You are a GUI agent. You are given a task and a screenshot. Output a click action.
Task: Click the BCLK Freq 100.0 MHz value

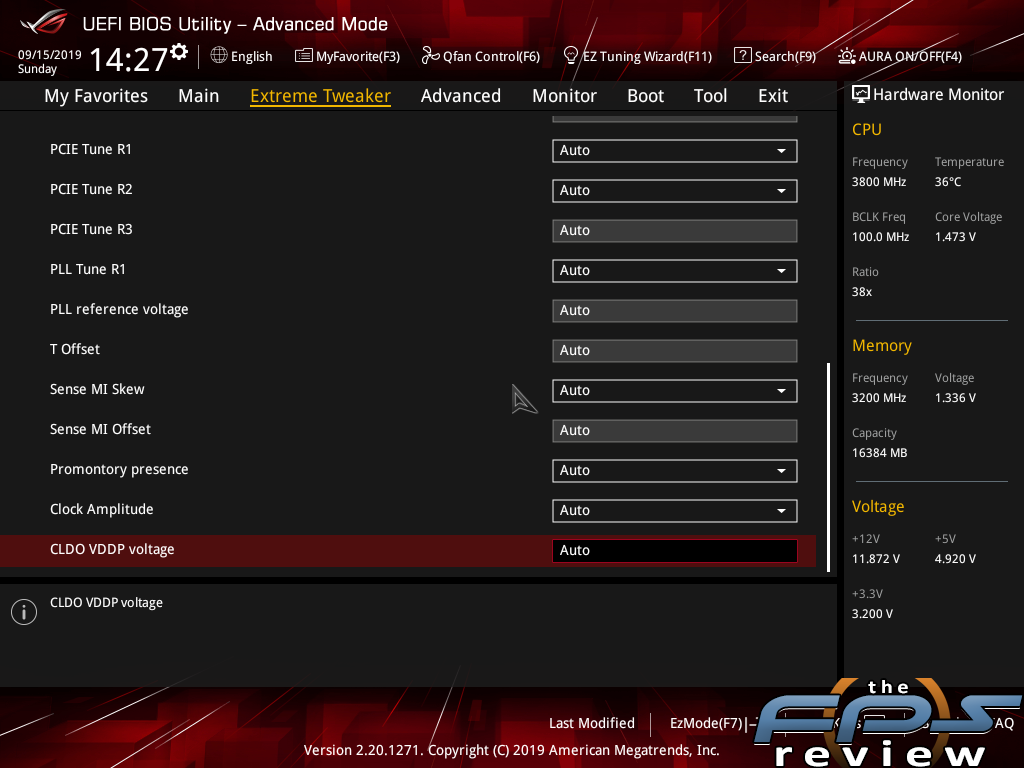880,237
